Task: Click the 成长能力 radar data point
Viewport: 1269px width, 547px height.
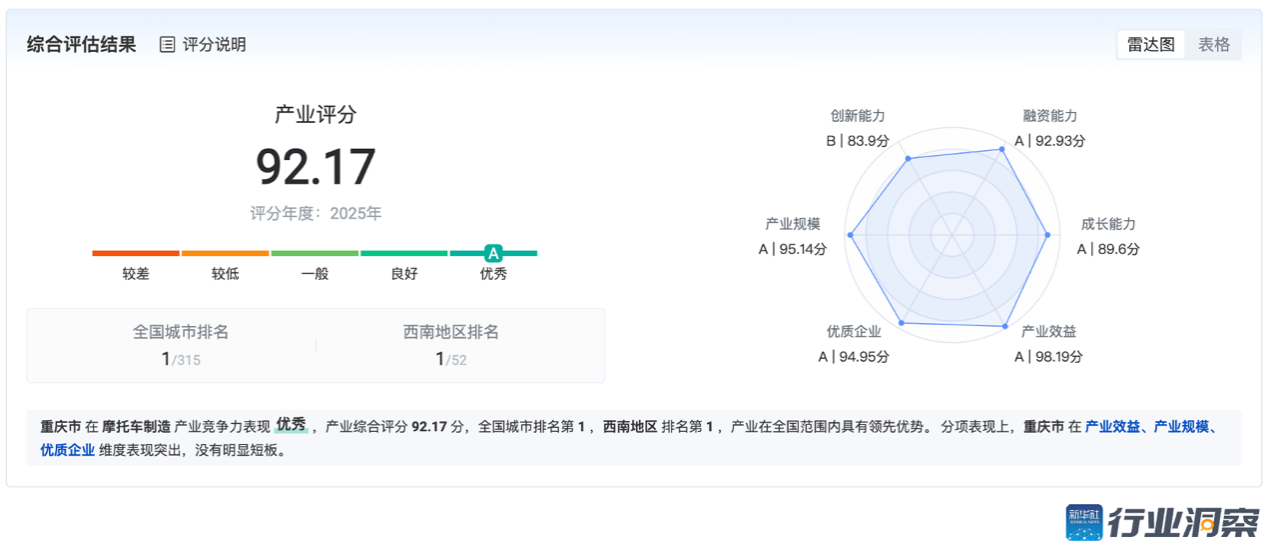Action: [1047, 235]
